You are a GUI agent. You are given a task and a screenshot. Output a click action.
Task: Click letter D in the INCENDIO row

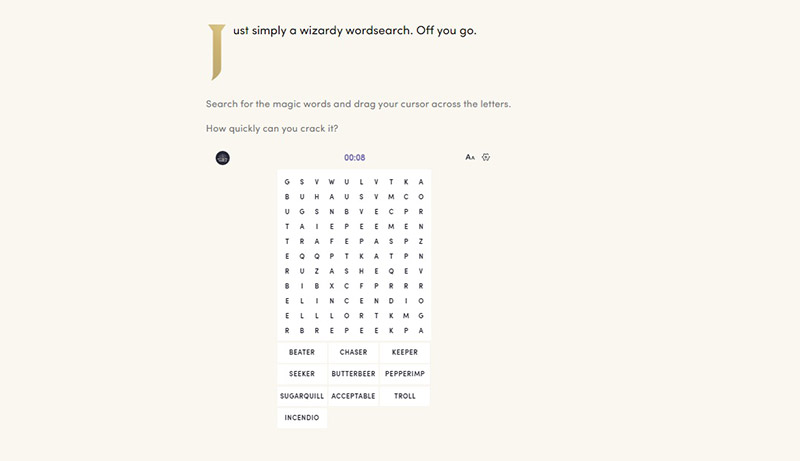coord(391,301)
